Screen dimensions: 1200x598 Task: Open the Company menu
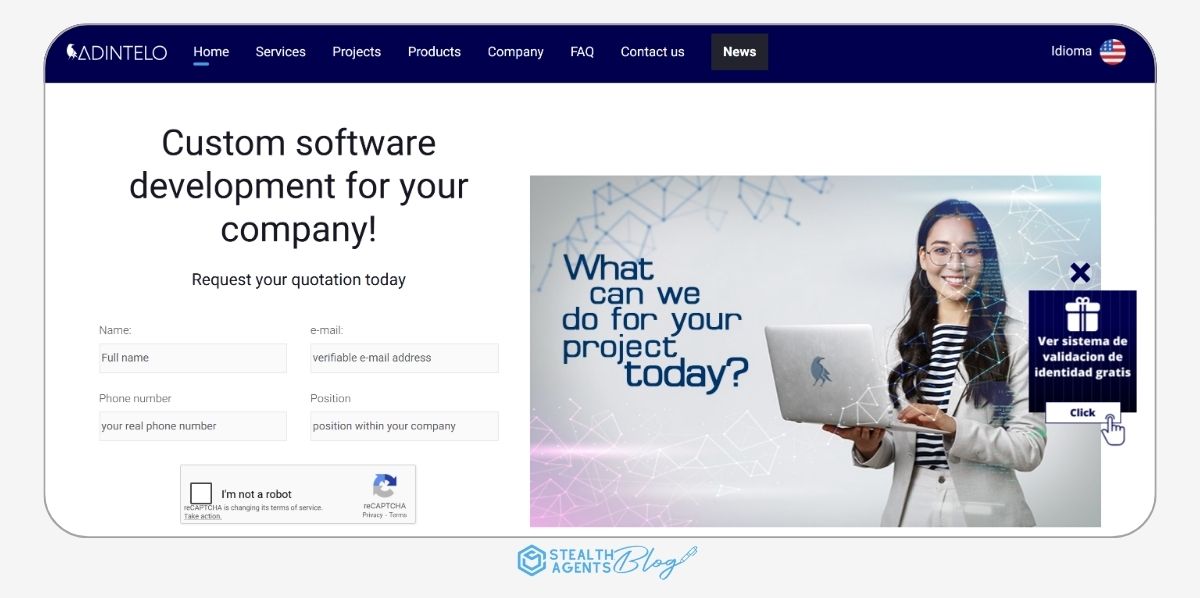(515, 52)
